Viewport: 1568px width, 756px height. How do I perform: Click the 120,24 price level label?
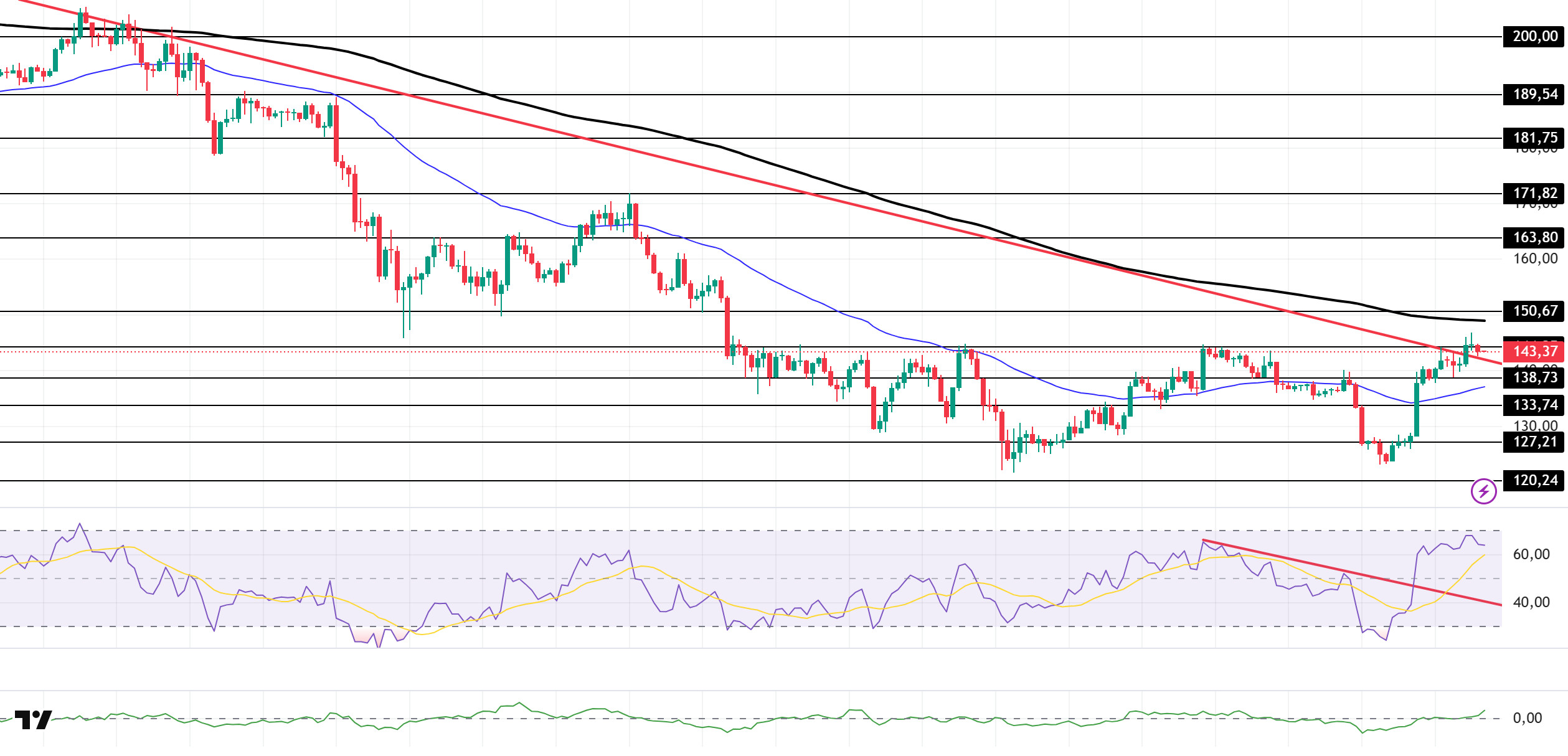pos(1534,481)
